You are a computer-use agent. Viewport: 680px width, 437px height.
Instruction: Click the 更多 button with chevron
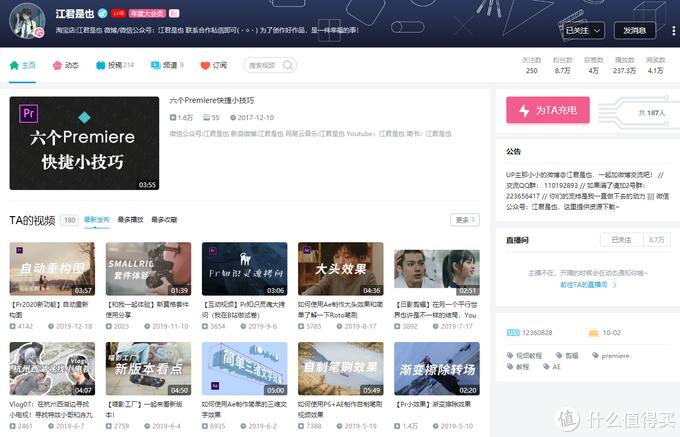point(465,220)
